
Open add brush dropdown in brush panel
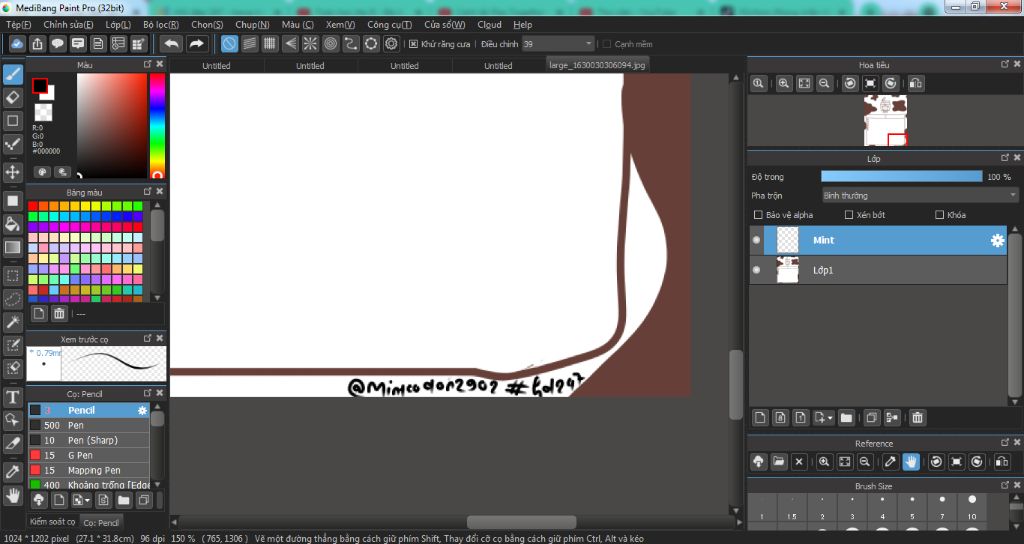pyautogui.click(x=82, y=500)
